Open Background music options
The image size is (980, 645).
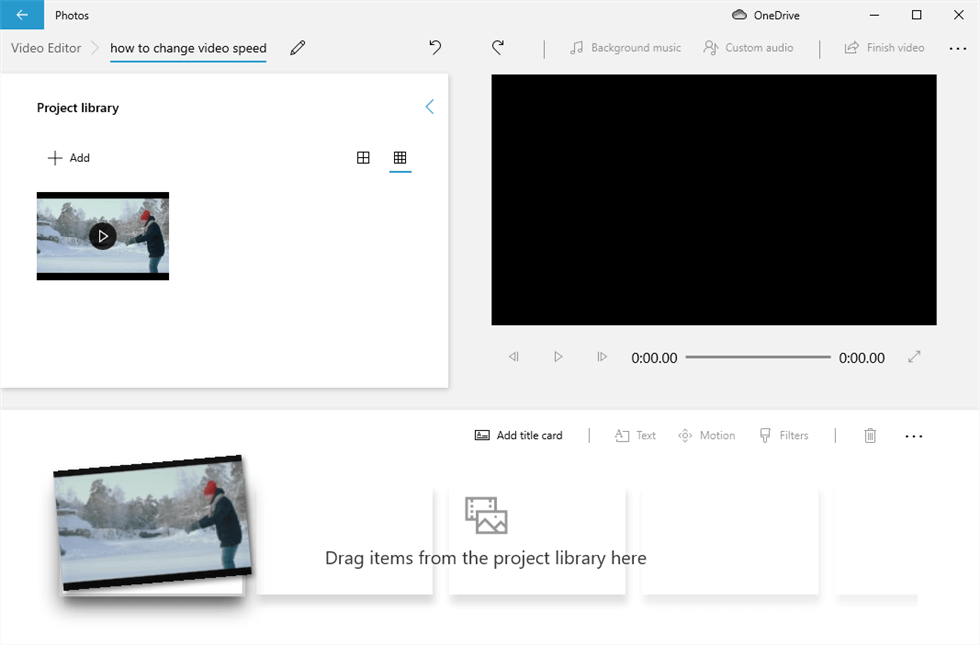tap(625, 48)
